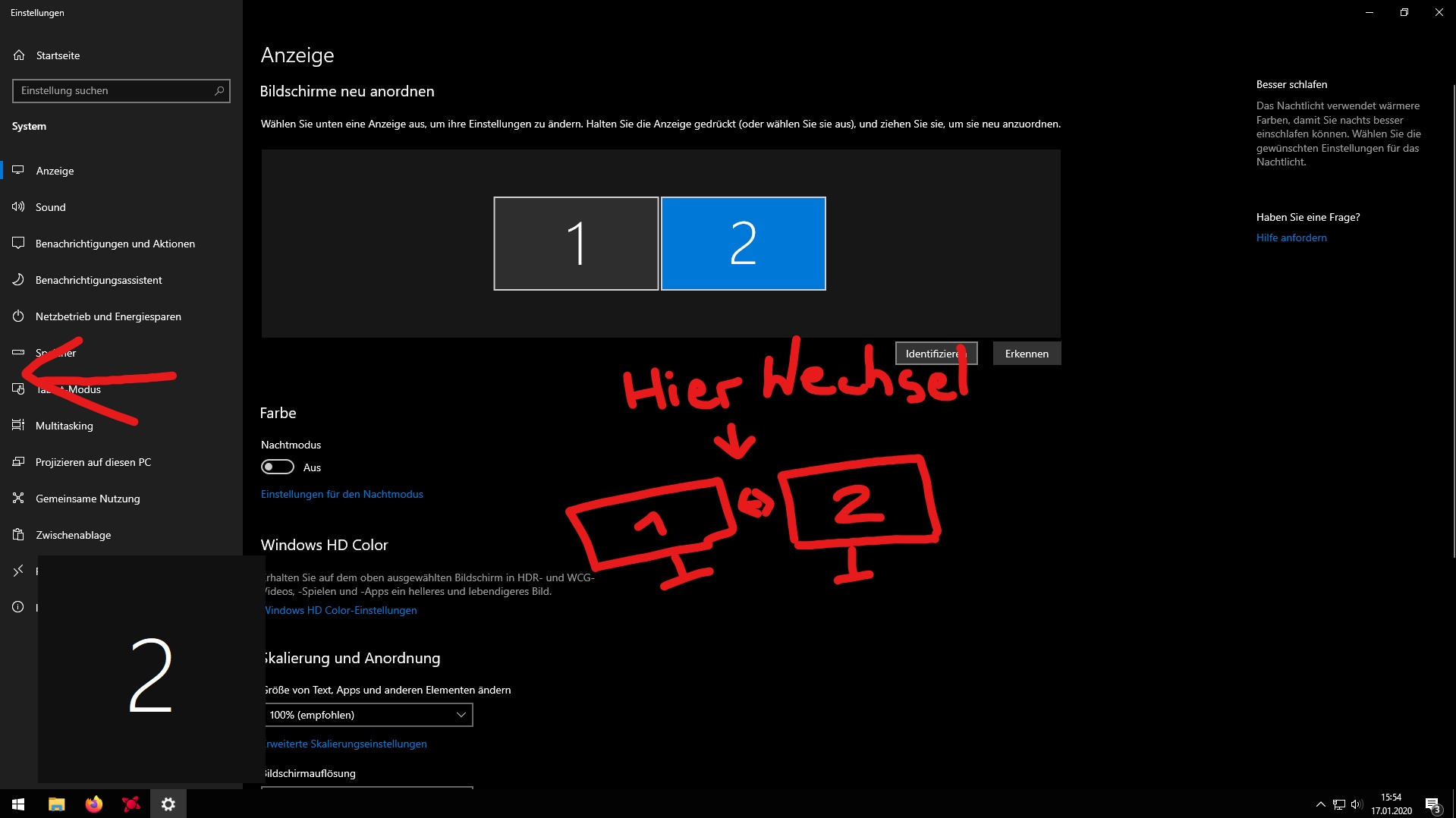
Task: Open the red app icon in taskbar
Action: (131, 804)
